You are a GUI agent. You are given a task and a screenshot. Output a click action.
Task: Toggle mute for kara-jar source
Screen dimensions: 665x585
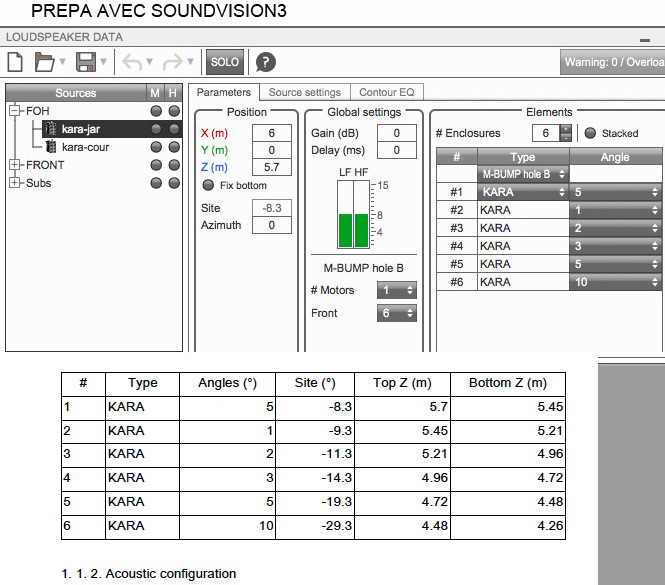coord(156,129)
